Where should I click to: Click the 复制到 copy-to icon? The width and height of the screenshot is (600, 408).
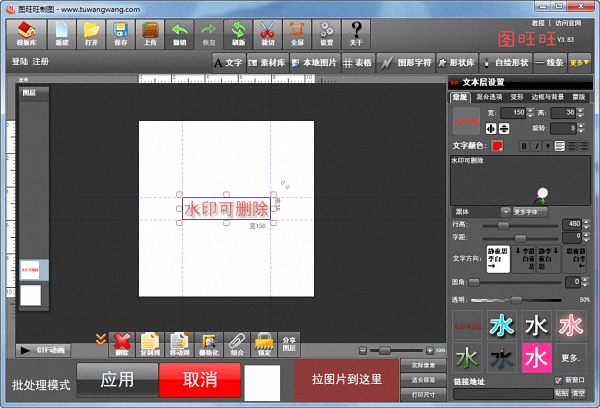point(150,343)
